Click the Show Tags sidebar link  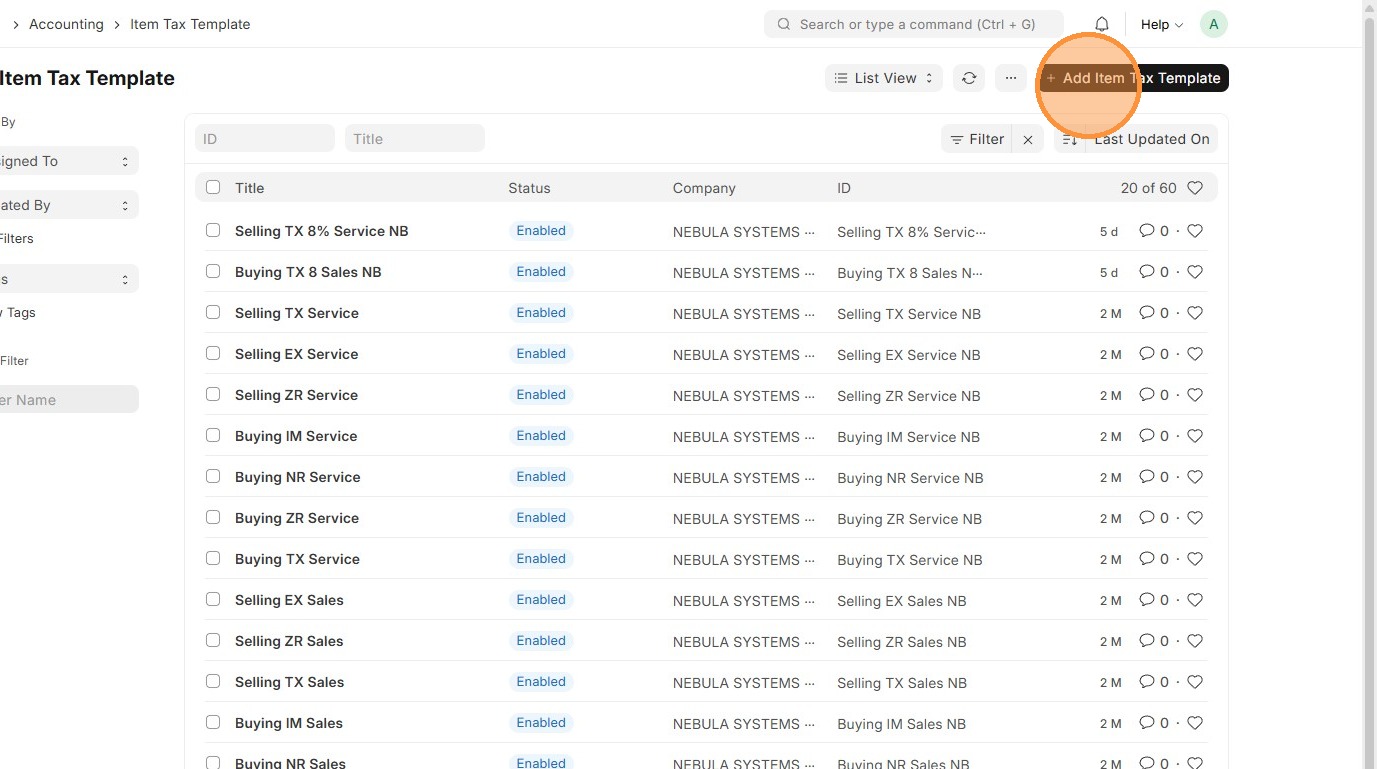click(x=18, y=312)
